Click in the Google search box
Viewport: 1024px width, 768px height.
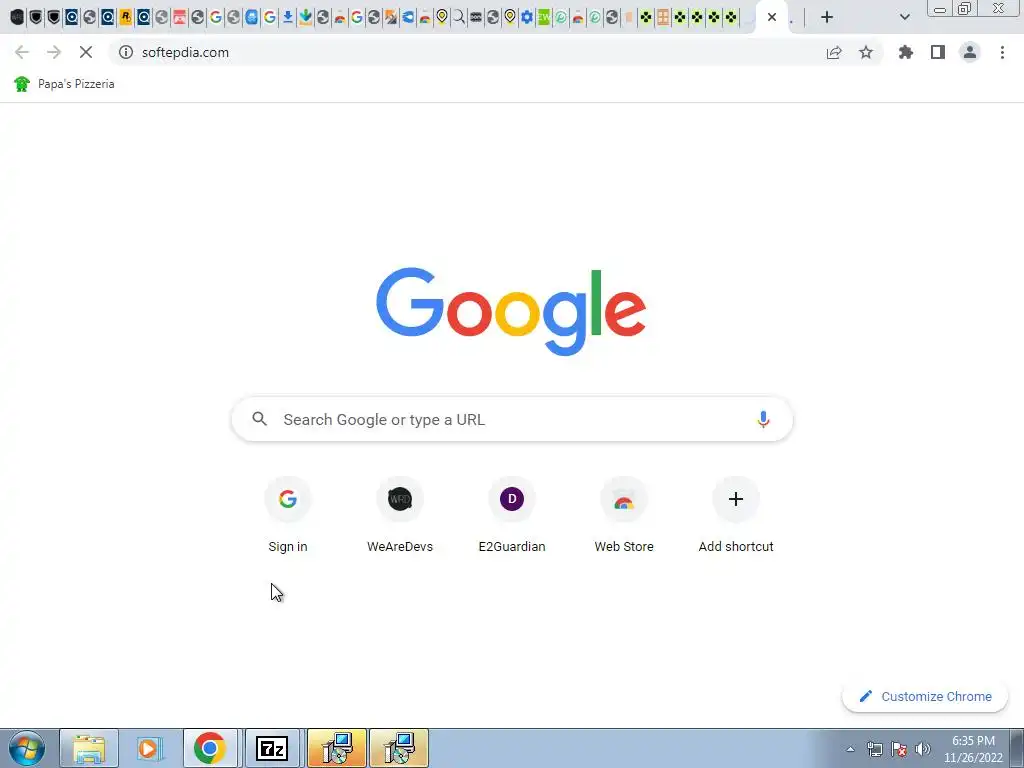[x=512, y=419]
